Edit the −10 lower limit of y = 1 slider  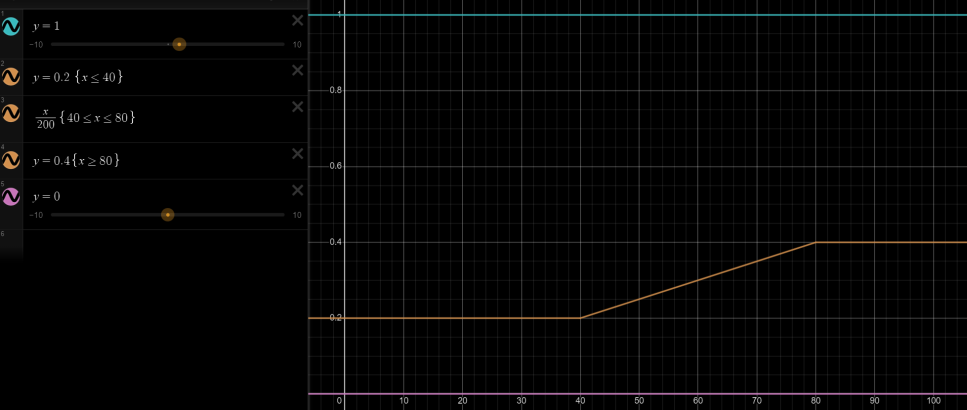(x=36, y=44)
